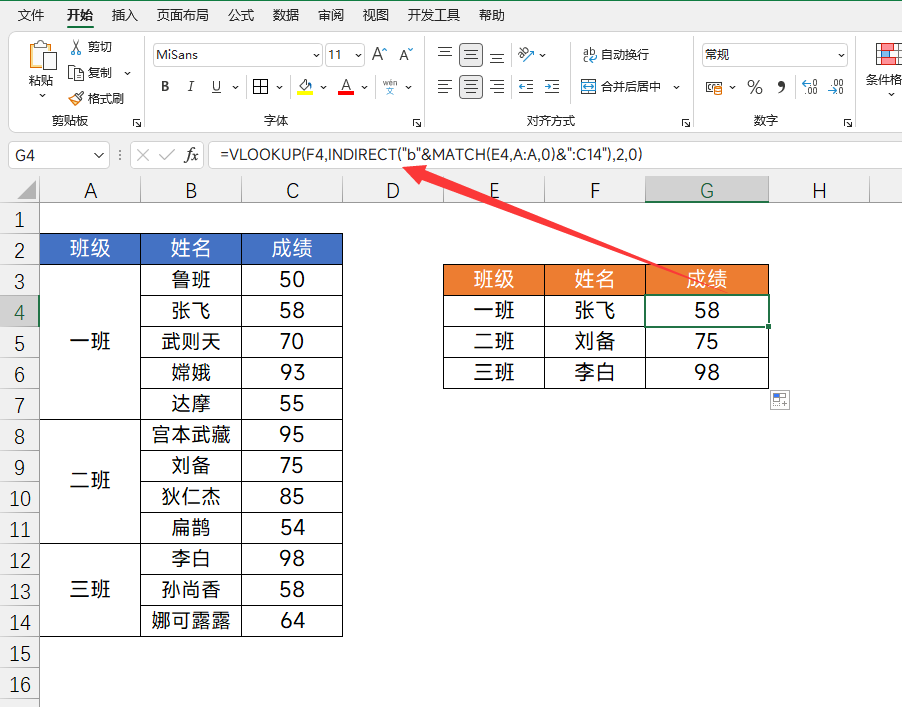Align cell text right
Viewport: 902px width, 707px height.
pos(497,87)
